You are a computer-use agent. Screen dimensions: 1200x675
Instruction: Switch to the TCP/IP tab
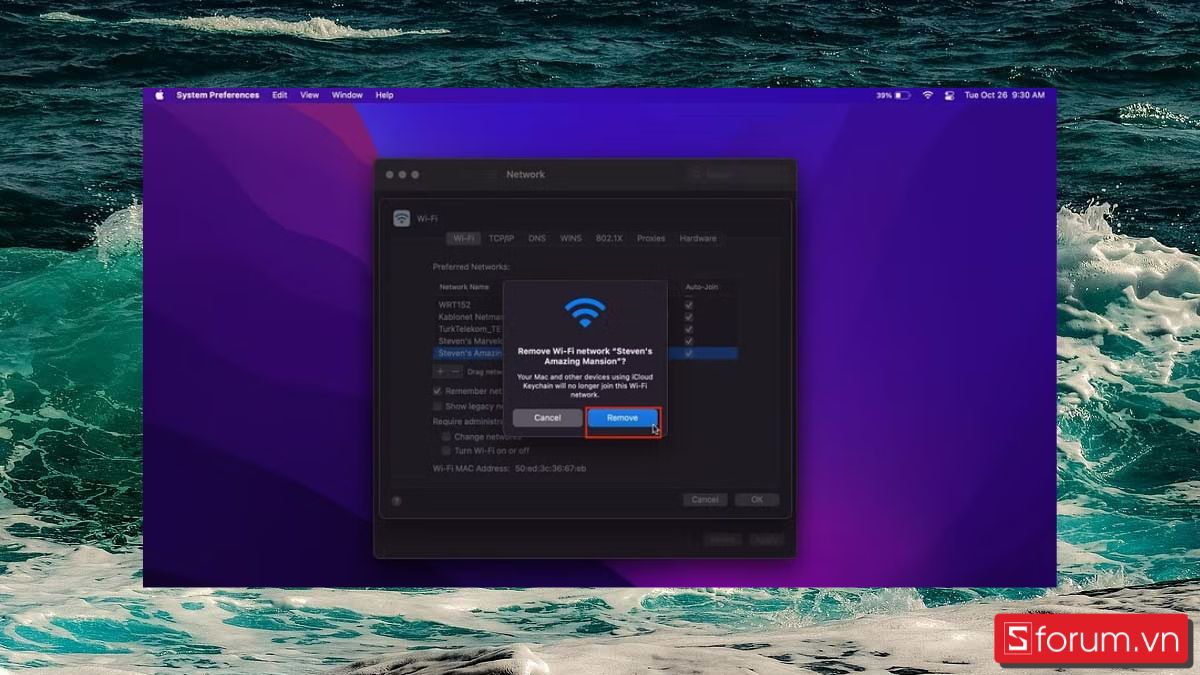tap(501, 239)
